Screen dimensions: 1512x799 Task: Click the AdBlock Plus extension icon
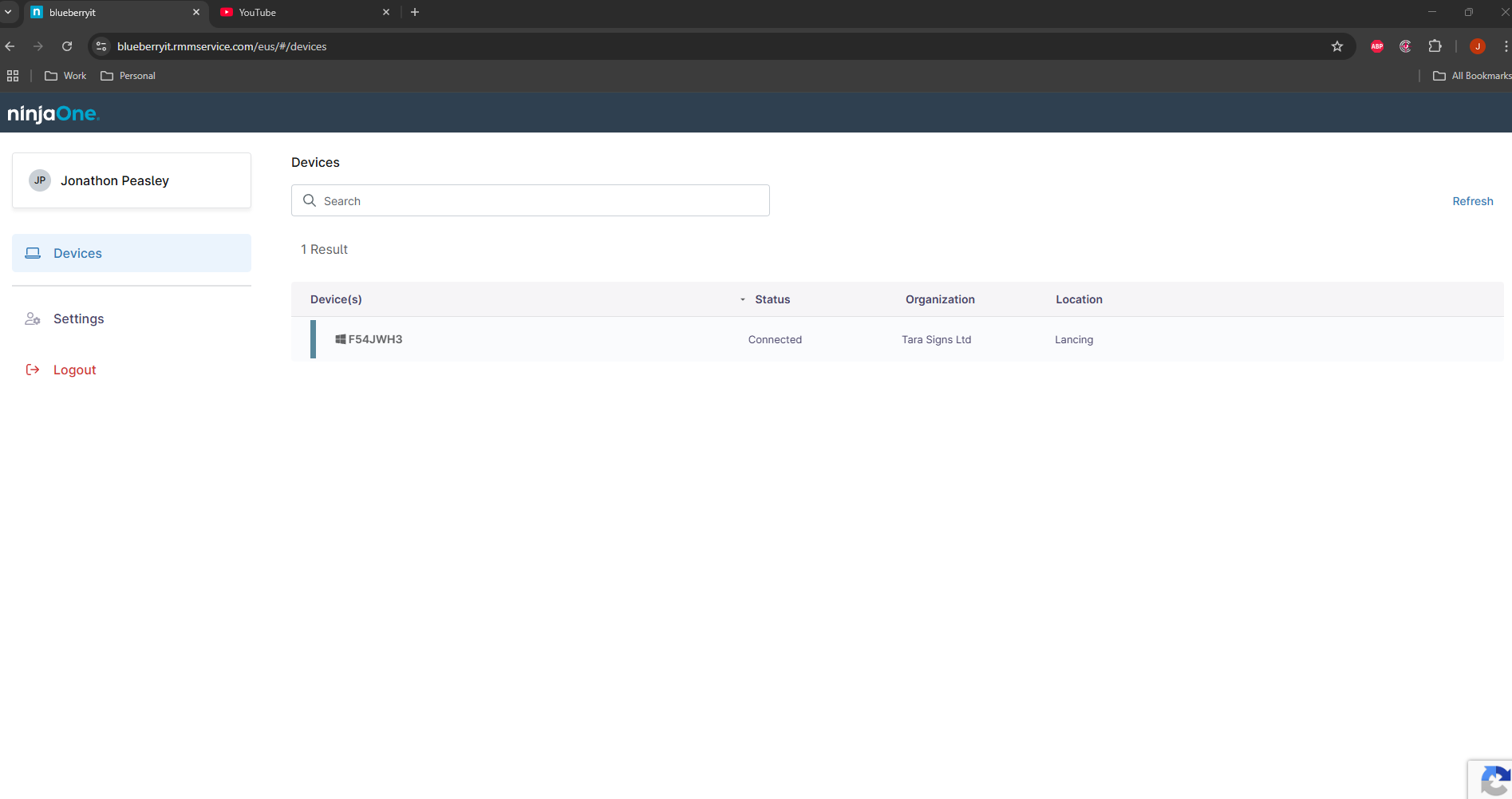coord(1376,46)
